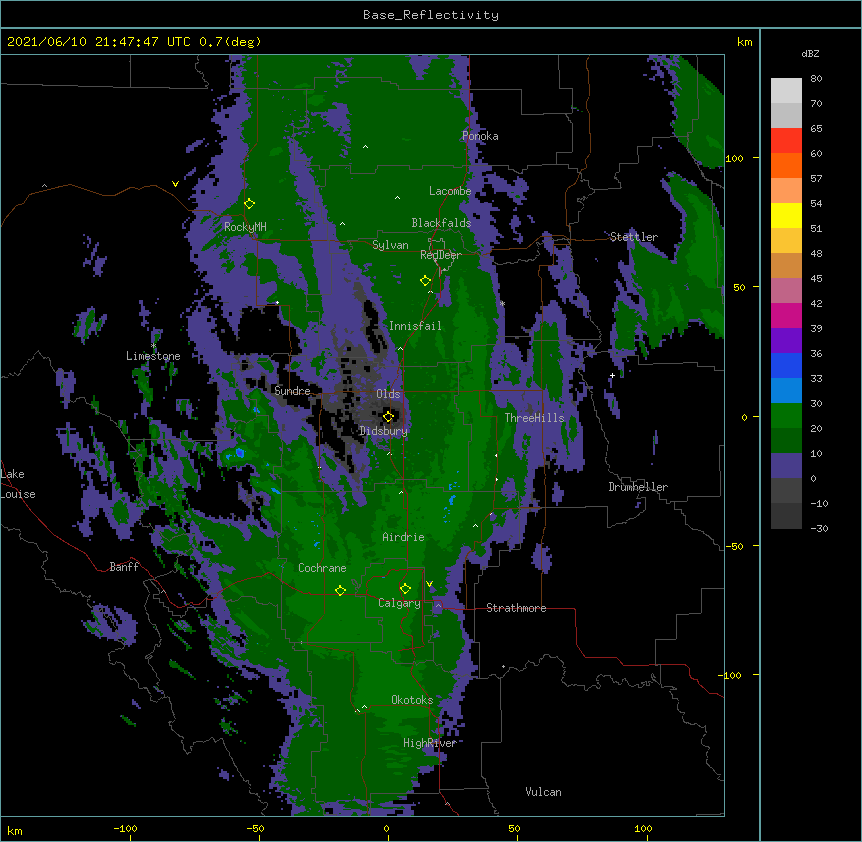Pick the purple 36-39 dBZ legend swatch
The height and width of the screenshot is (842, 862).
(x=786, y=341)
